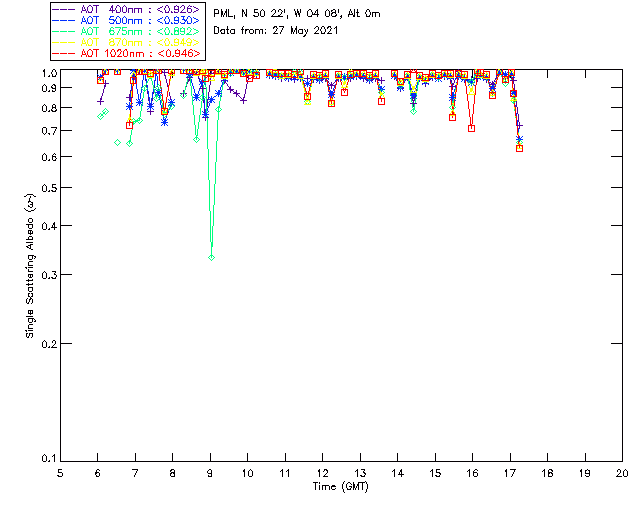Click the 'AOT 675nm : <0.892>' legend entry
Image resolution: width=640 pixels, height=512 pixels.
126,31
